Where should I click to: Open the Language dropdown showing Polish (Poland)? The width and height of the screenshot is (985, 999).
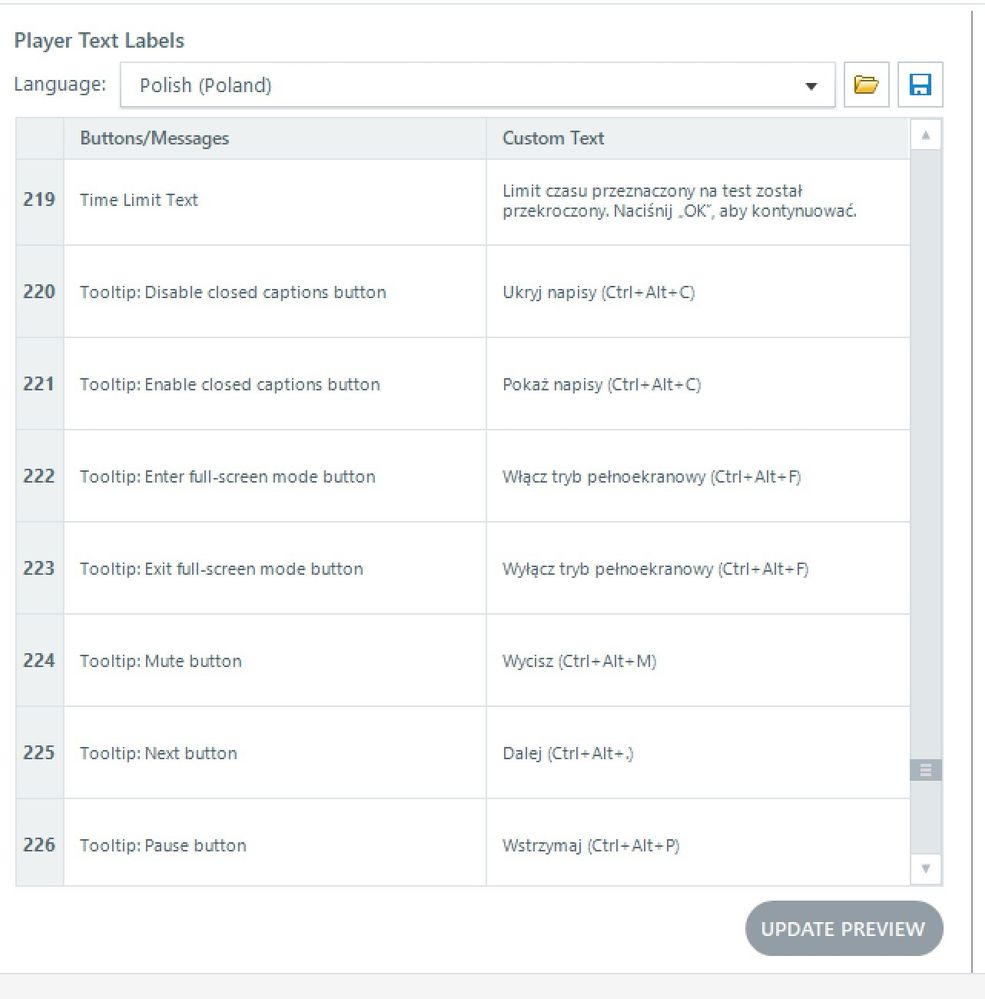tap(477, 85)
